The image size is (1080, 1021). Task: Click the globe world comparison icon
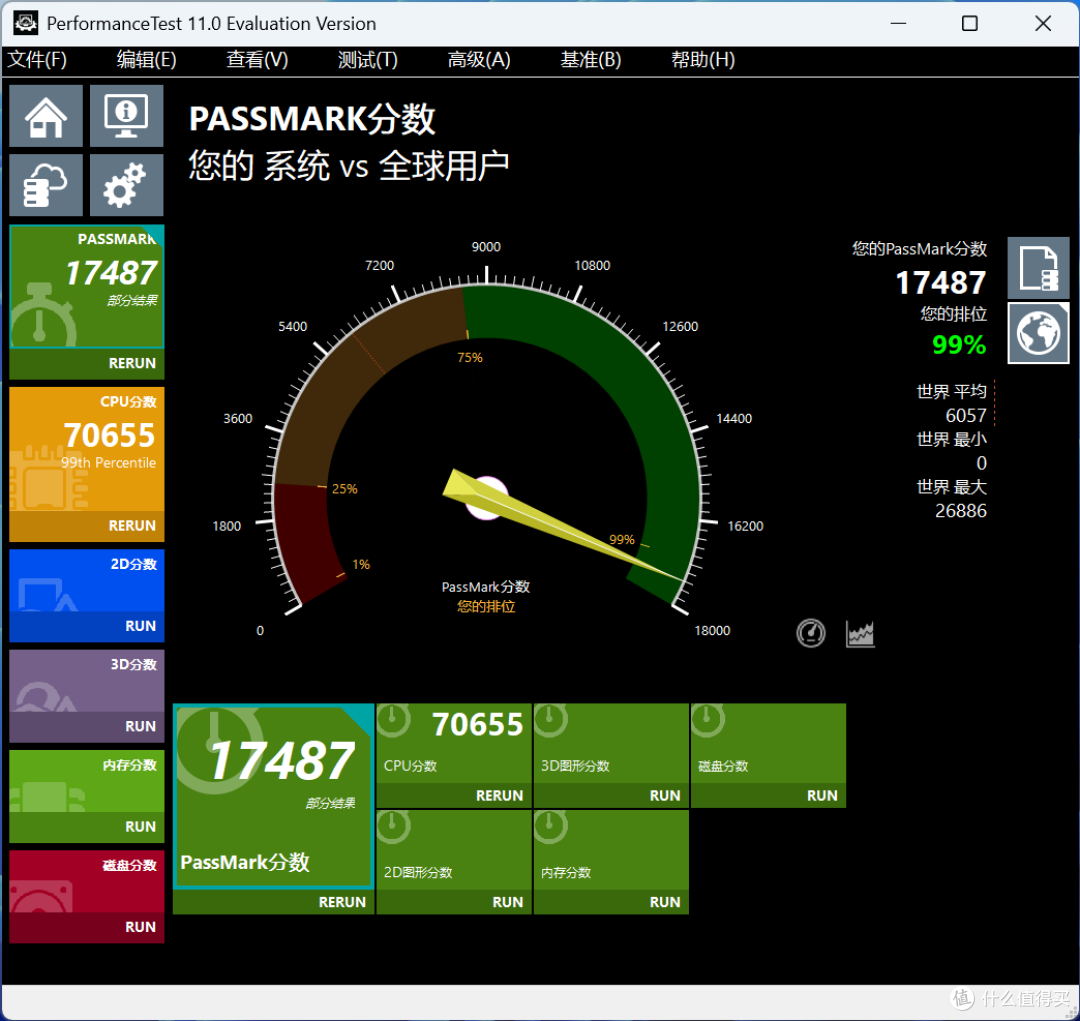coord(1038,333)
